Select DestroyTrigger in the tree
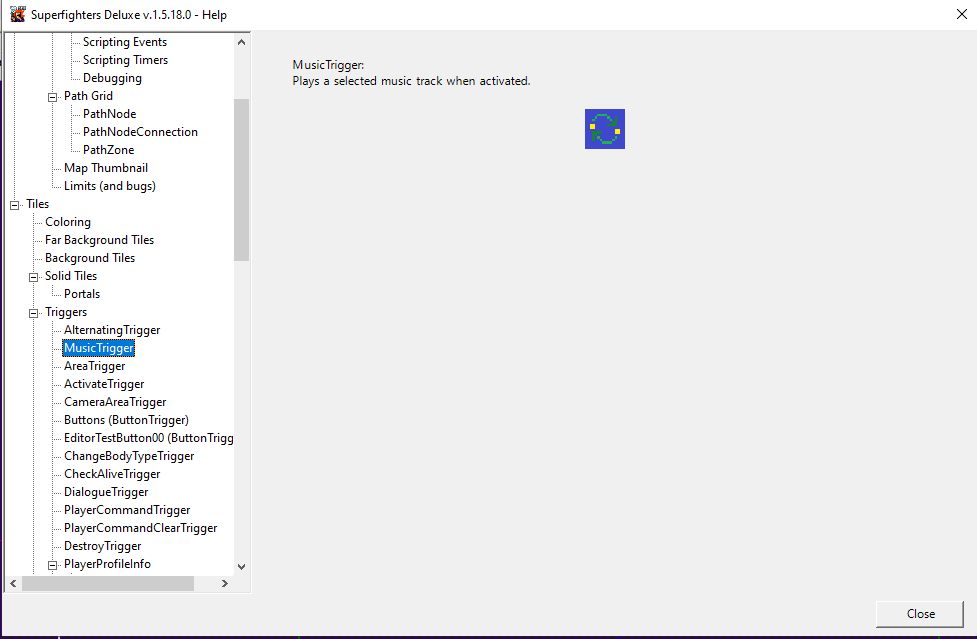The height and width of the screenshot is (639, 977). (x=103, y=547)
